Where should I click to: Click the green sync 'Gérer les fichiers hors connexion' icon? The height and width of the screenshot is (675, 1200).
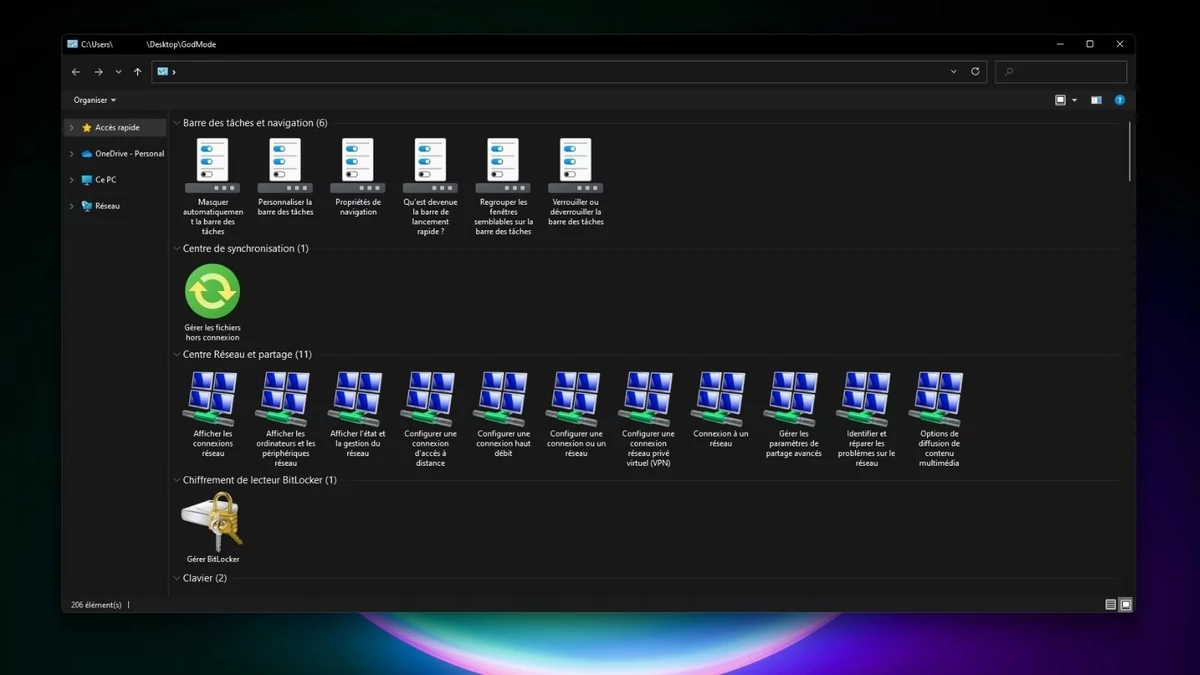pyautogui.click(x=213, y=291)
